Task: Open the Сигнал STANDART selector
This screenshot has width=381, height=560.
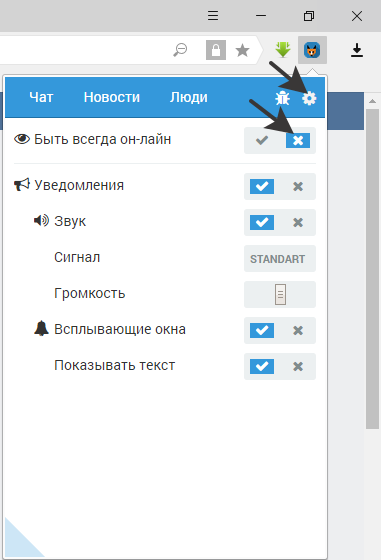Action: [x=280, y=259]
